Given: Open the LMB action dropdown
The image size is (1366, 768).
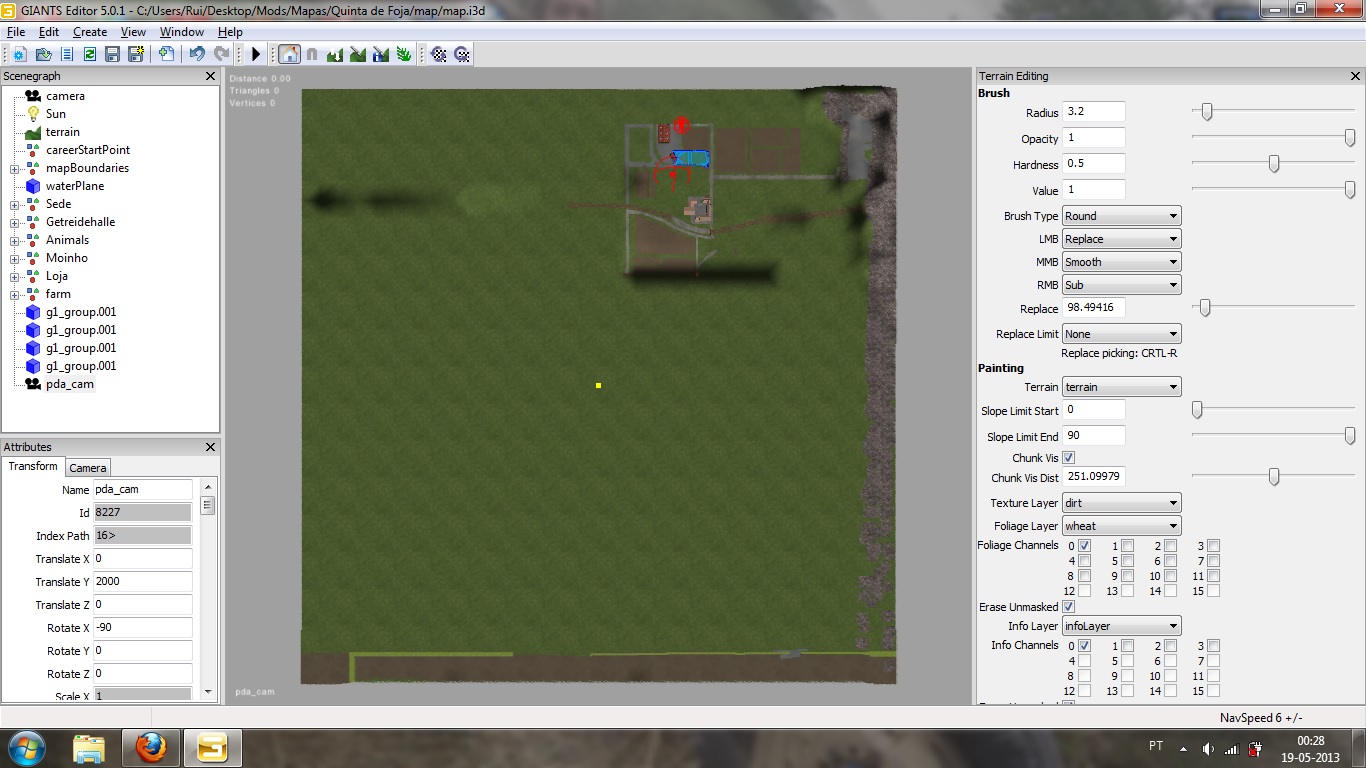Looking at the screenshot, I should click(x=1121, y=239).
